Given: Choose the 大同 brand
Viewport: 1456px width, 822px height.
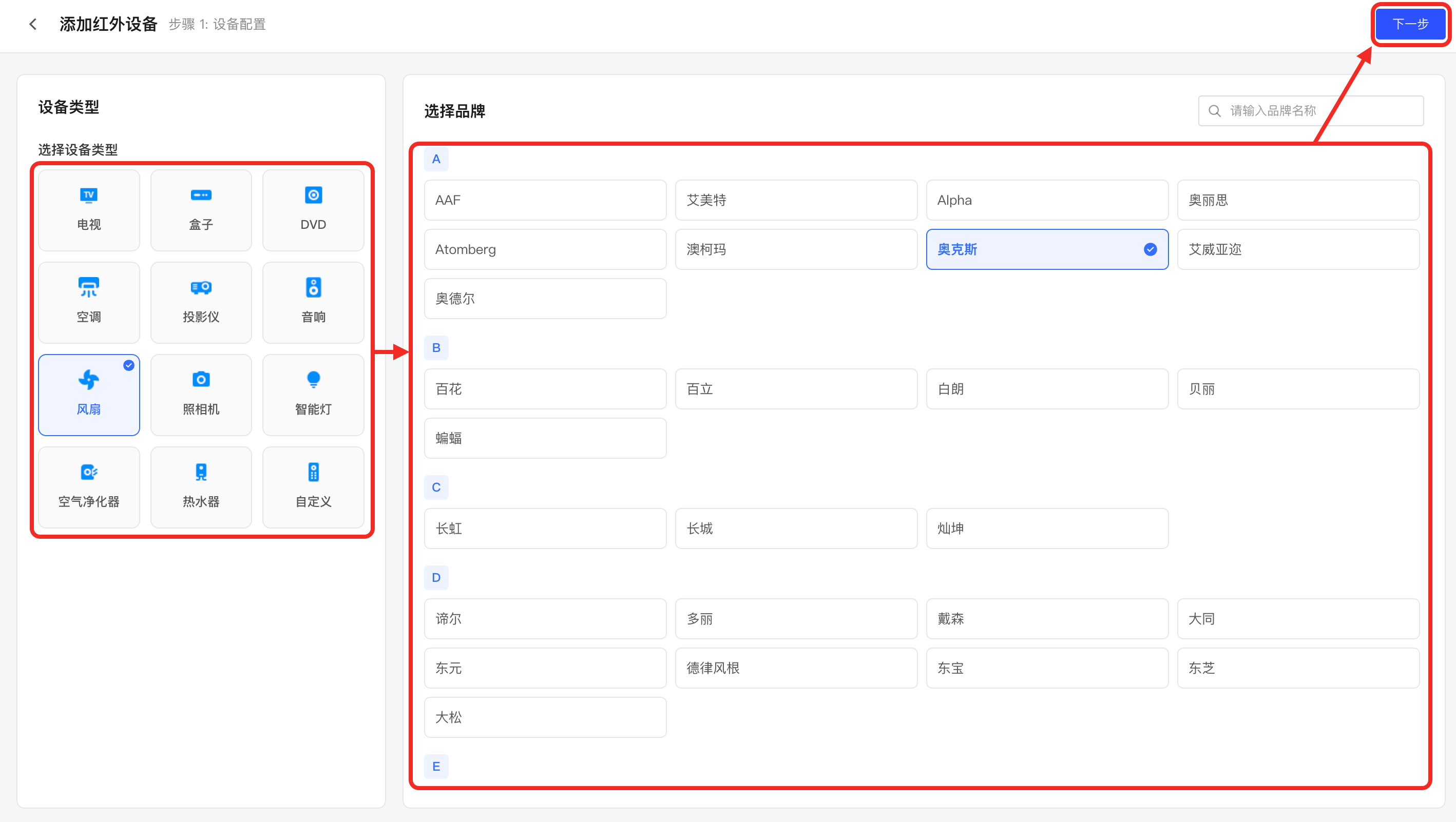Looking at the screenshot, I should pos(1298,619).
